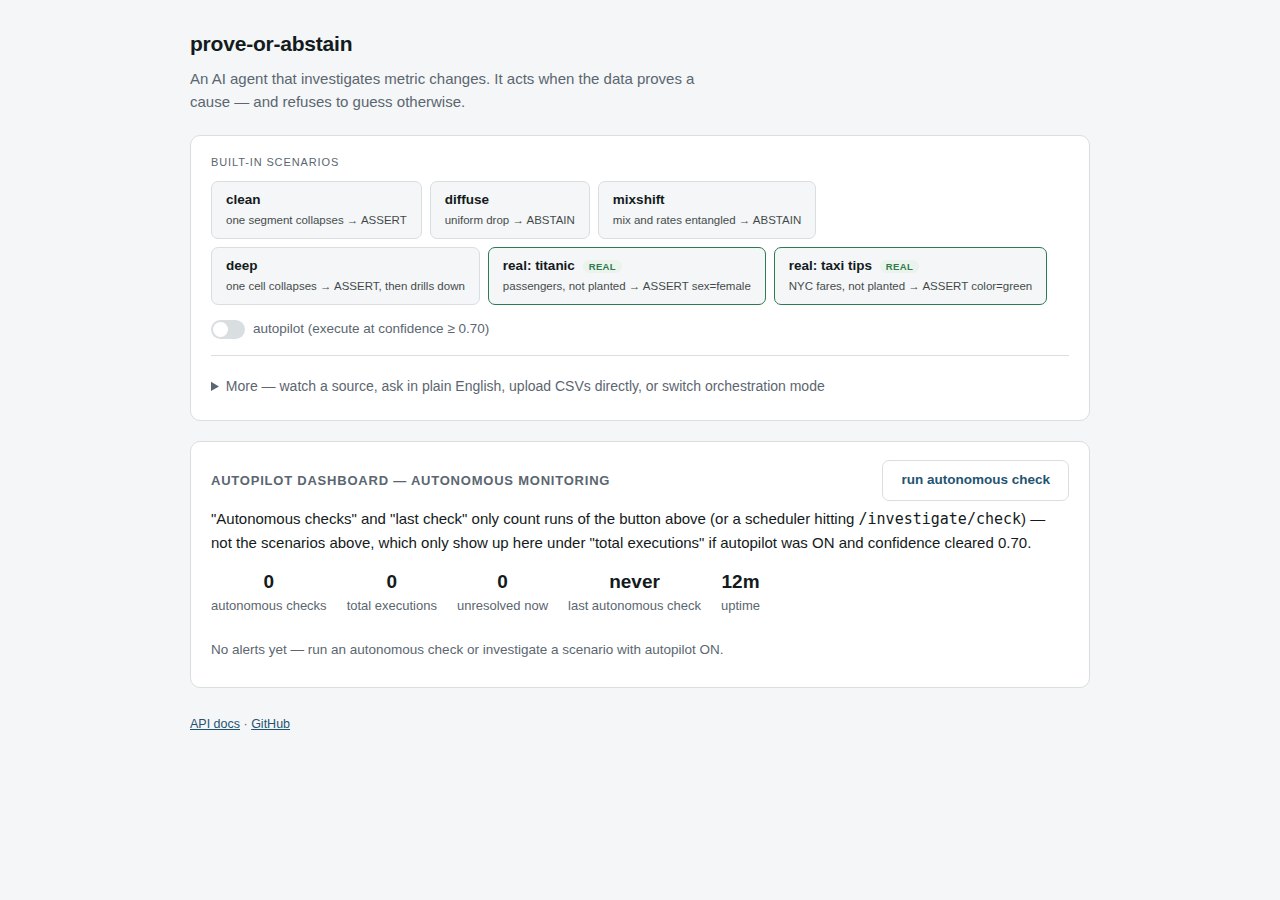The width and height of the screenshot is (1280, 900).
Task: Click the More section summary text
Action: tap(525, 386)
